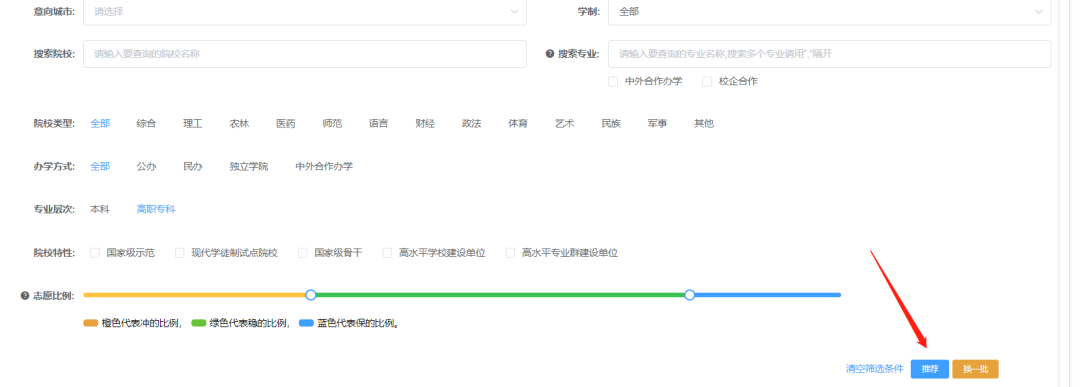Tick the 校企合作 checkbox

pyautogui.click(x=707, y=81)
